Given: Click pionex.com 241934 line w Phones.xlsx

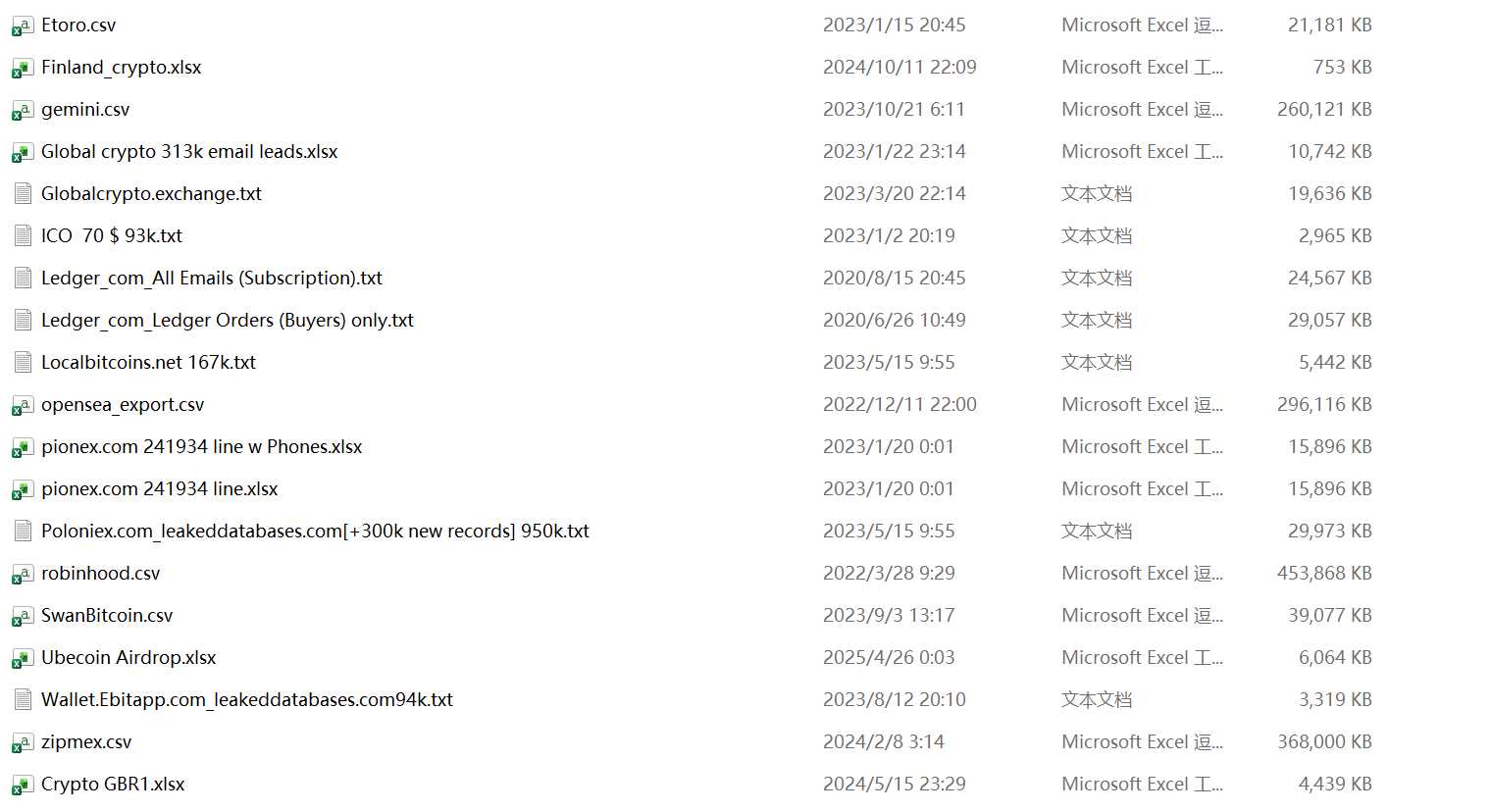Looking at the screenshot, I should point(202,447).
